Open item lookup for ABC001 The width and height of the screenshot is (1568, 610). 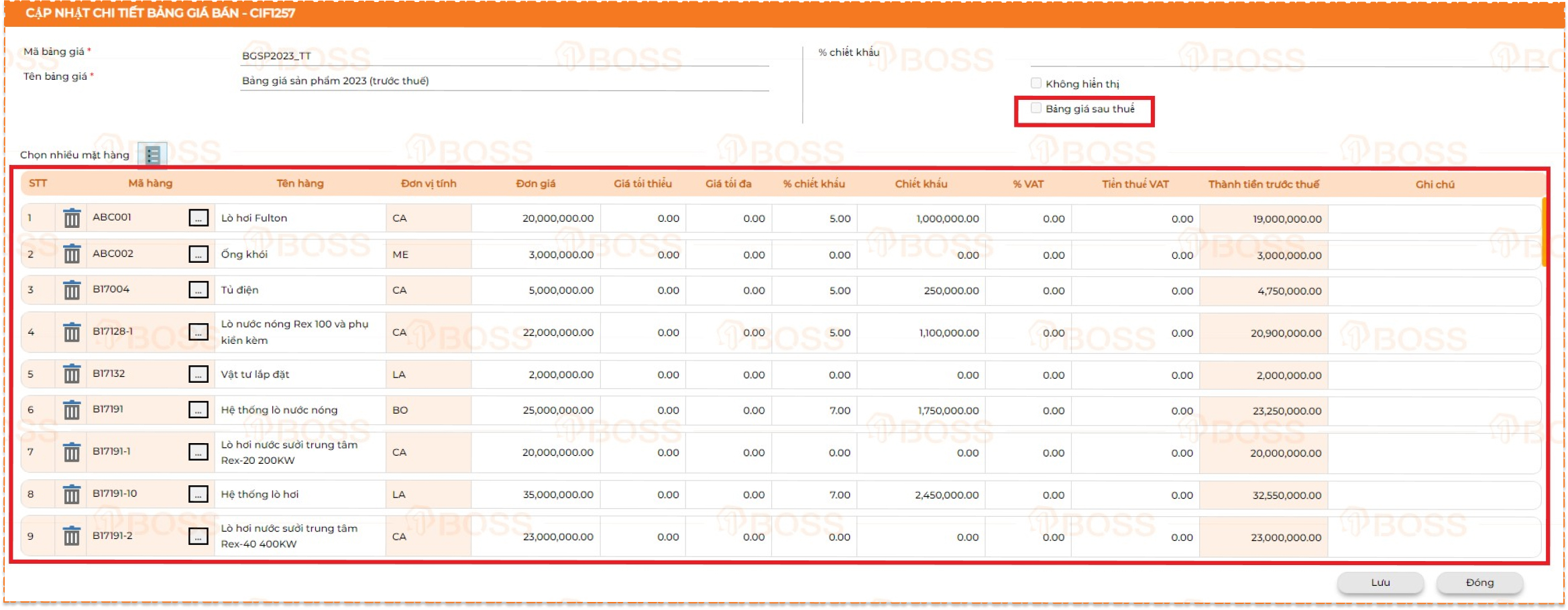point(199,218)
